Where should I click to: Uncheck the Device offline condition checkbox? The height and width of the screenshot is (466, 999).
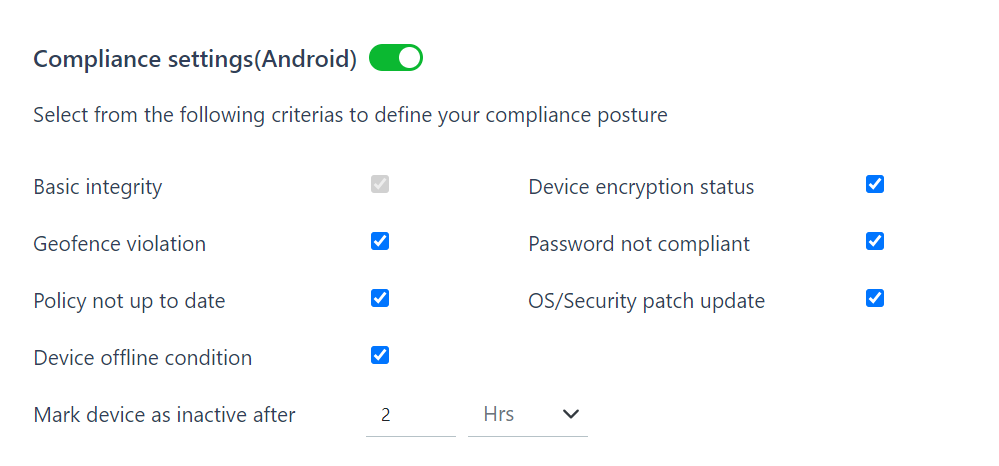coord(380,356)
